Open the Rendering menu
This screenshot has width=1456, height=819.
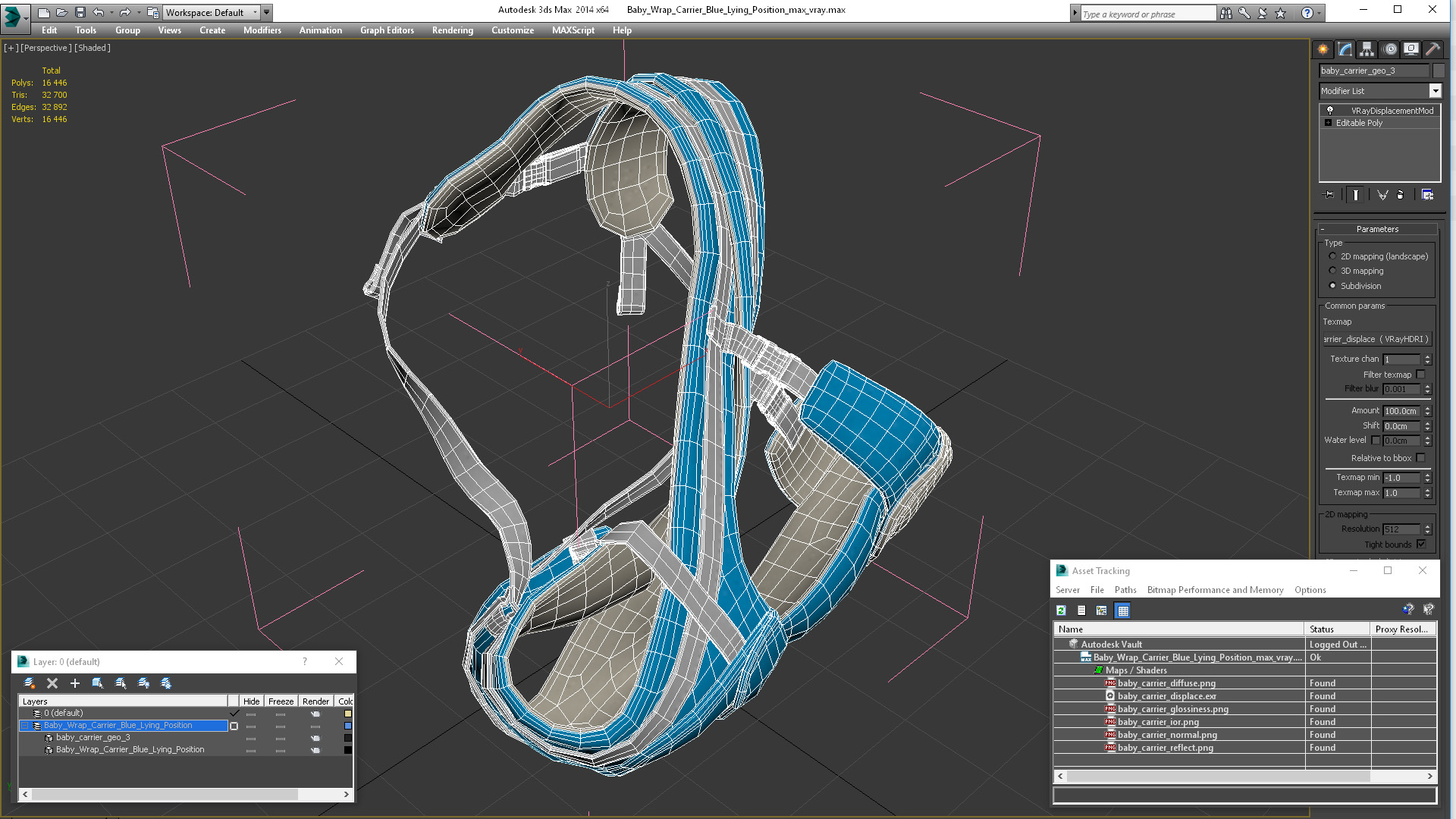tap(453, 30)
